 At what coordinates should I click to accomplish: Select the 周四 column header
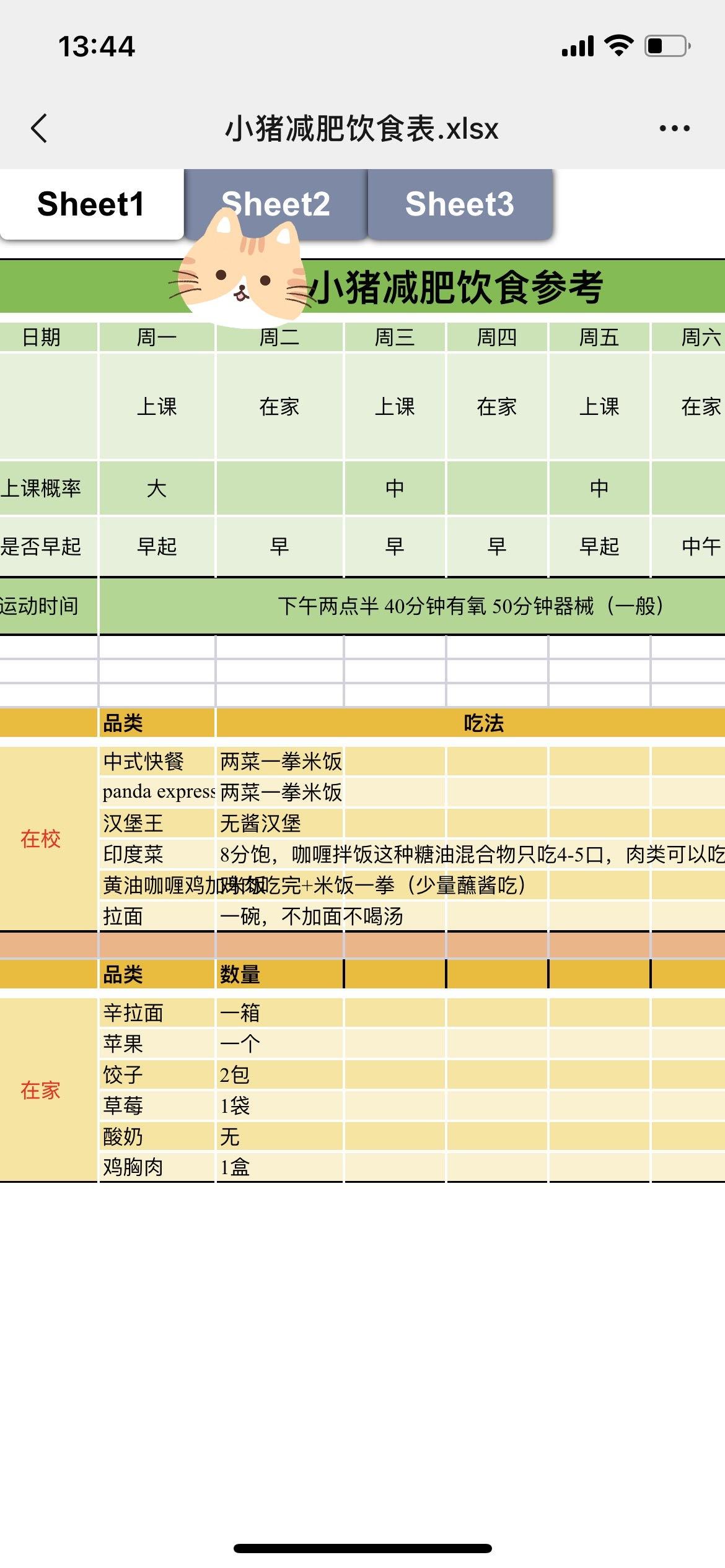(x=497, y=338)
